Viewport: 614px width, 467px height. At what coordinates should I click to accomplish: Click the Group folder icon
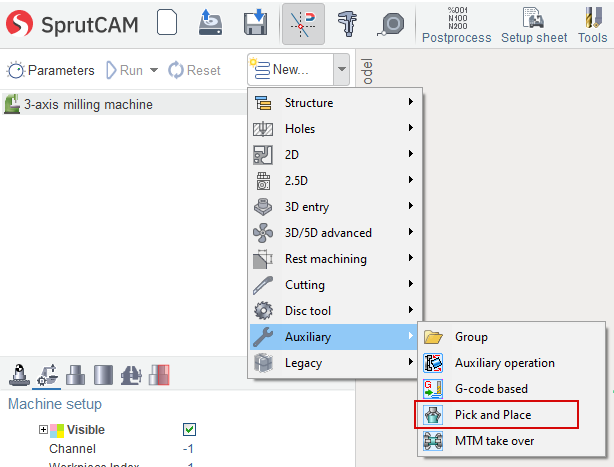[x=433, y=337]
